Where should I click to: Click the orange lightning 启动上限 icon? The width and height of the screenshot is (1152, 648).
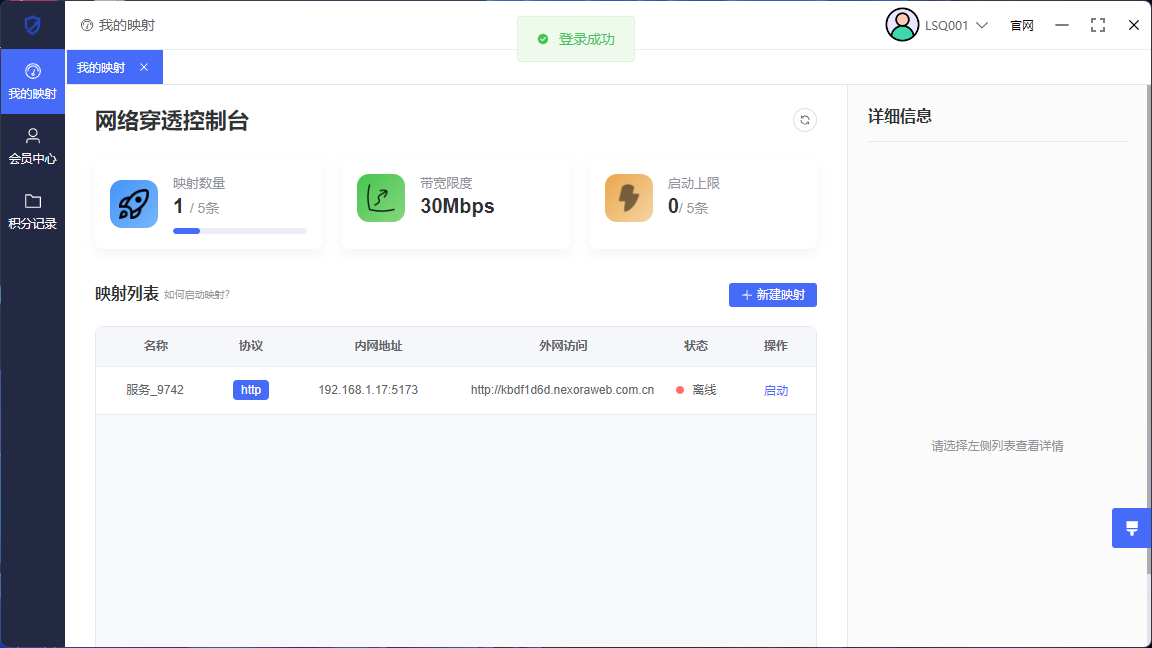click(x=629, y=198)
